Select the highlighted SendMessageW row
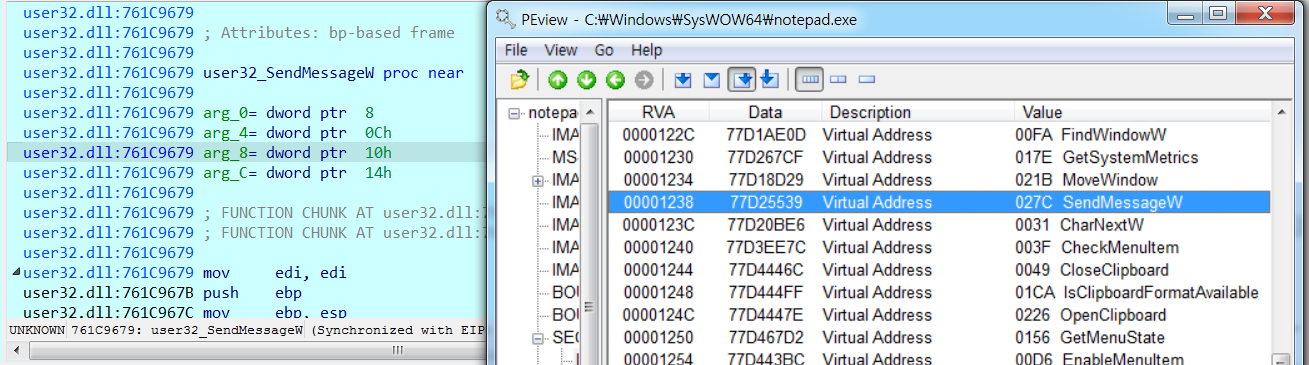The width and height of the screenshot is (1309, 365). pyautogui.click(x=939, y=203)
